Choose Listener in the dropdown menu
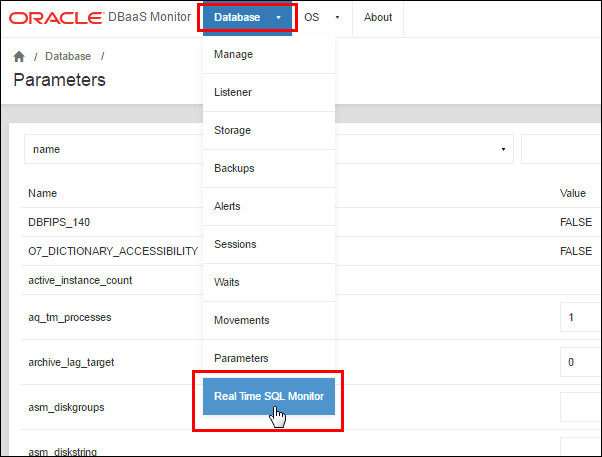Image resolution: width=602 pixels, height=457 pixels. pos(269,92)
